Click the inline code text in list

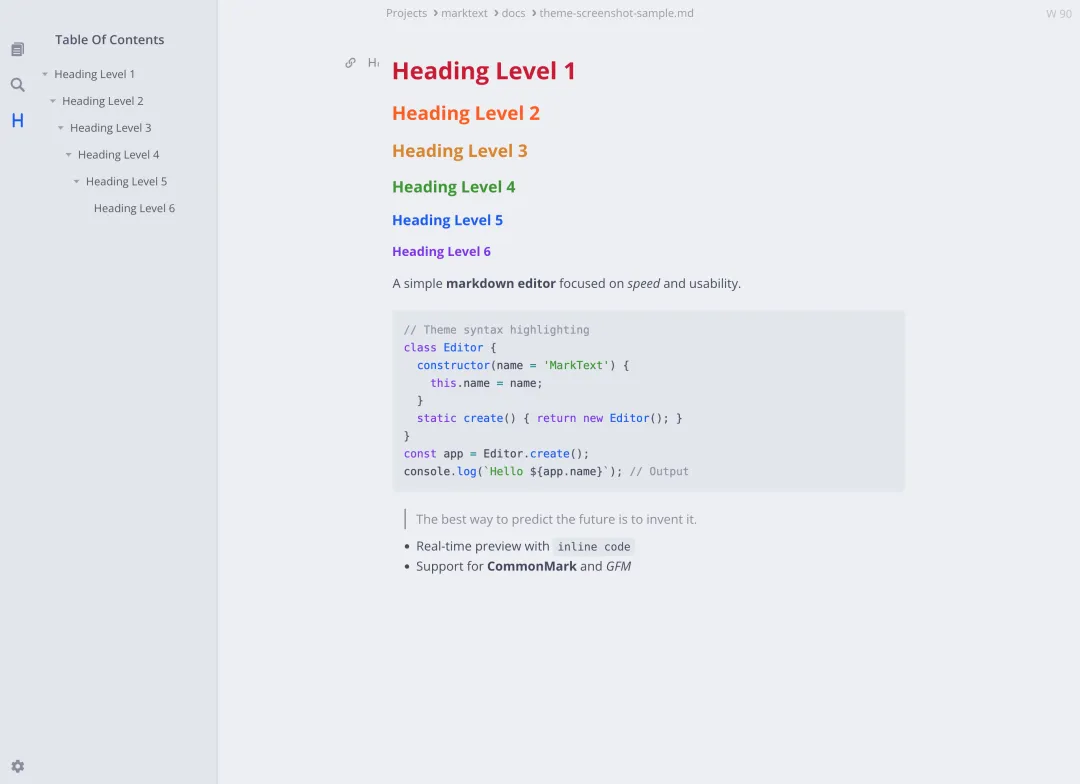[594, 546]
